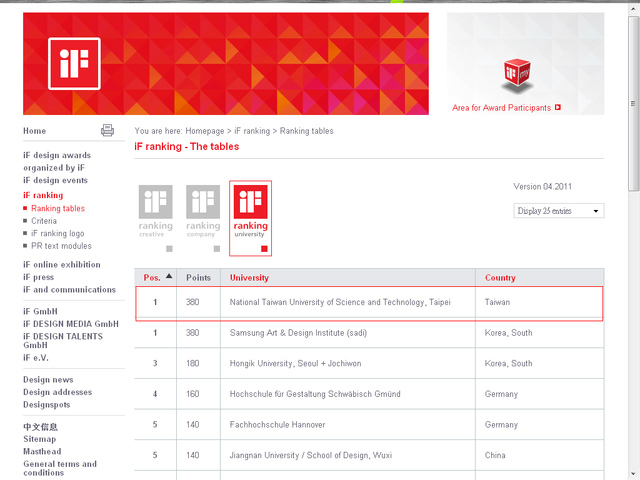This screenshot has height=480, width=640.
Task: Open the iF e.V. link
Action: 36,358
